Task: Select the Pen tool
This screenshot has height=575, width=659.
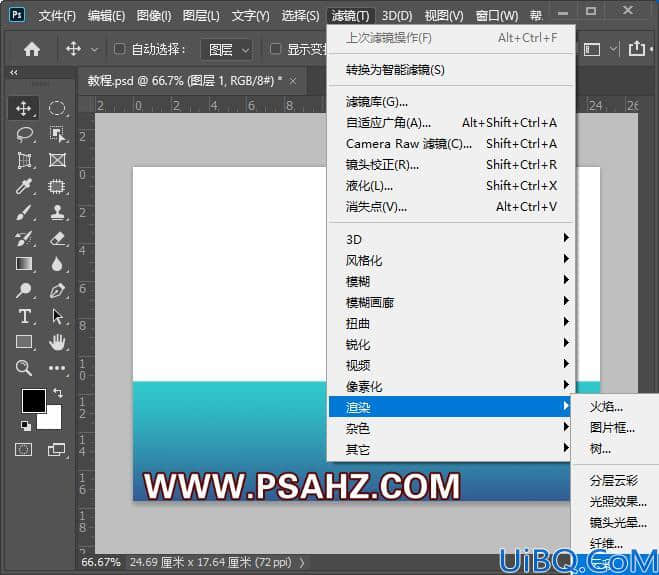Action: [57, 290]
